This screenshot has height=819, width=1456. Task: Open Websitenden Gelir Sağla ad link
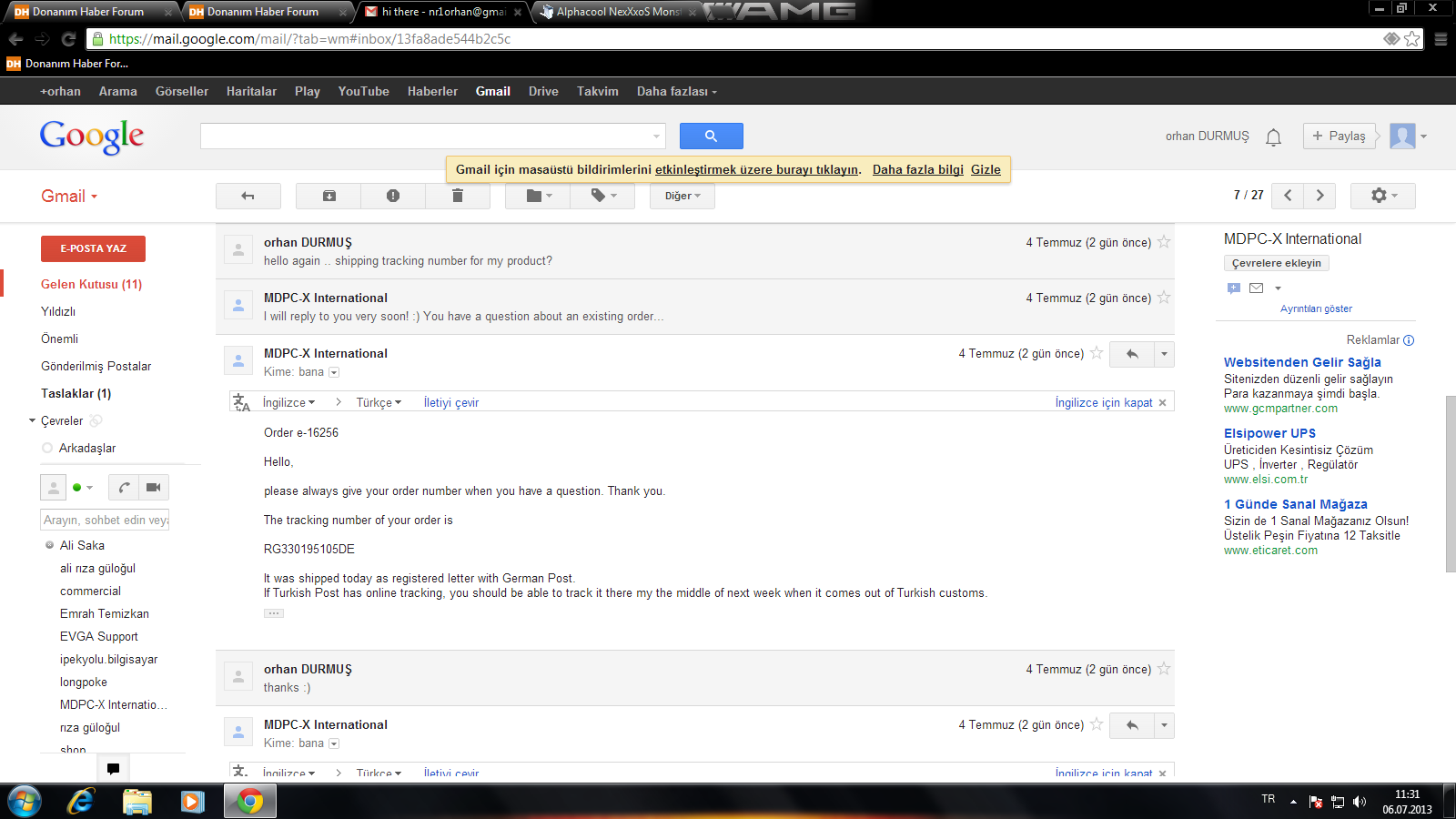click(1302, 362)
